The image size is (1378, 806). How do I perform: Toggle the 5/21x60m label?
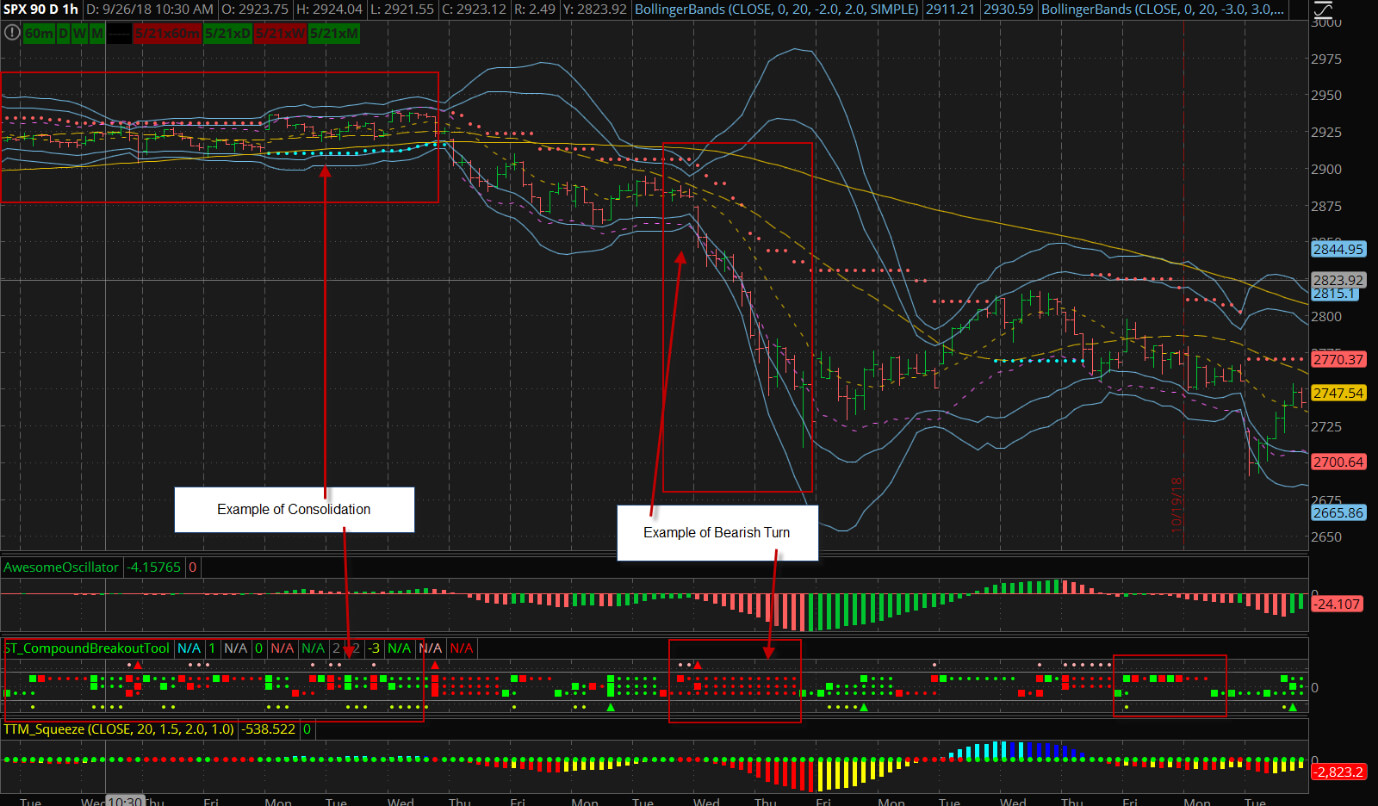pyautogui.click(x=166, y=33)
